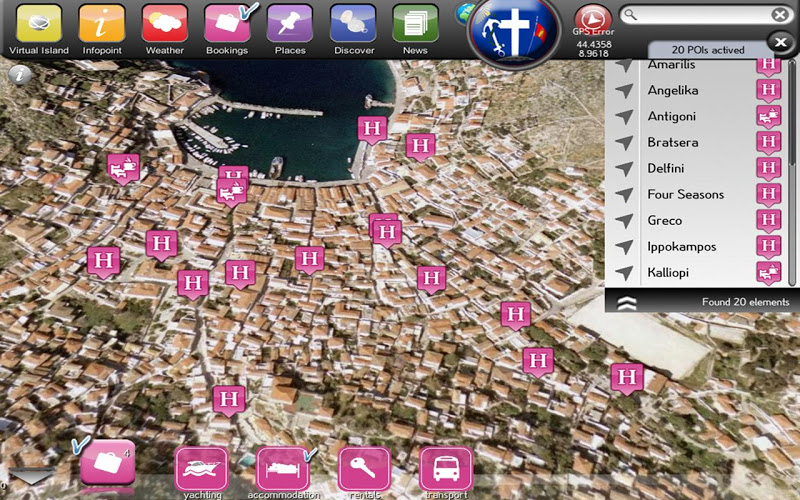Image resolution: width=800 pixels, height=500 pixels.
Task: Select Ippokampos in the POI list
Action: [682, 247]
